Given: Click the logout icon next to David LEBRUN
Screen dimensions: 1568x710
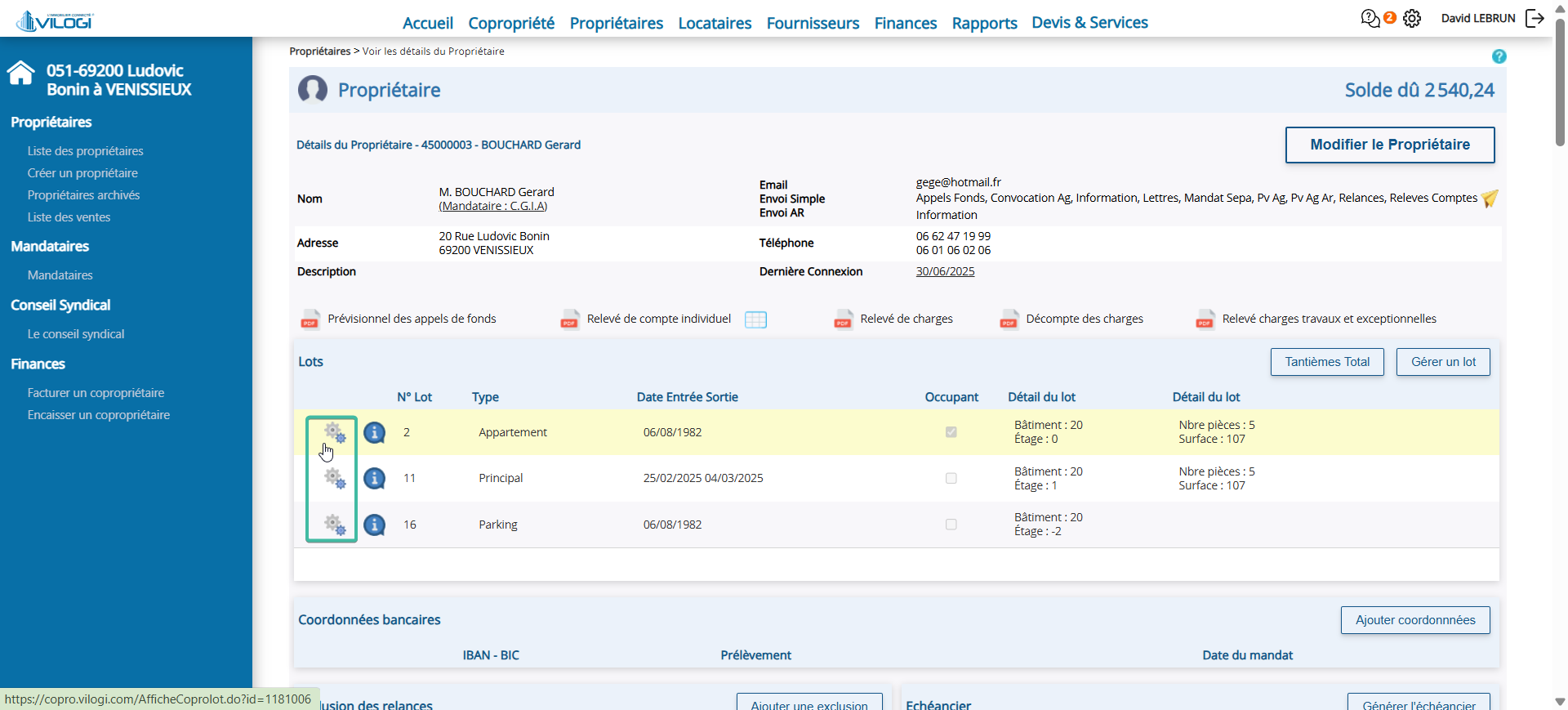Looking at the screenshot, I should pyautogui.click(x=1535, y=18).
